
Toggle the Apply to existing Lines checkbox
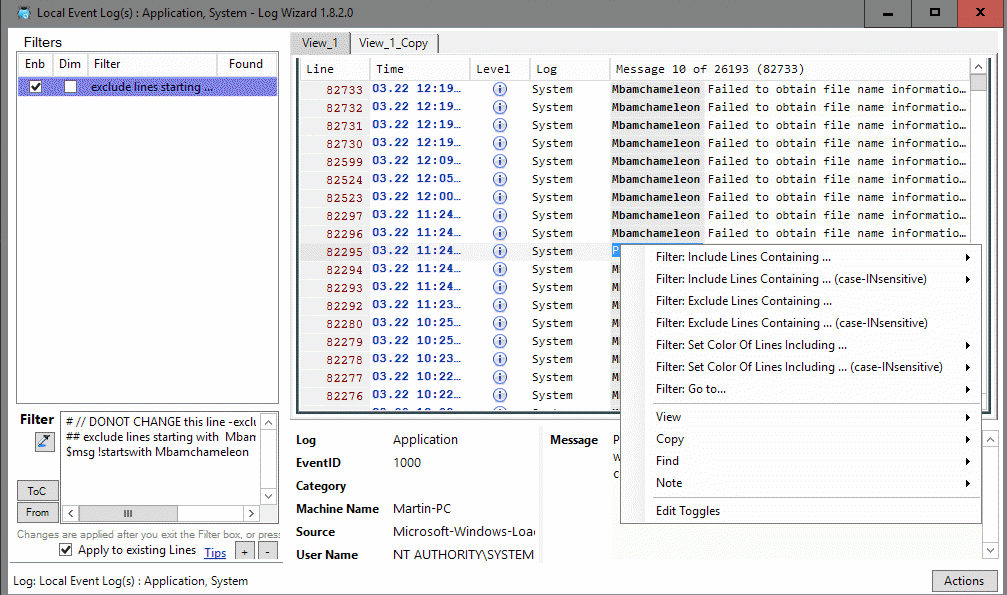click(x=66, y=550)
